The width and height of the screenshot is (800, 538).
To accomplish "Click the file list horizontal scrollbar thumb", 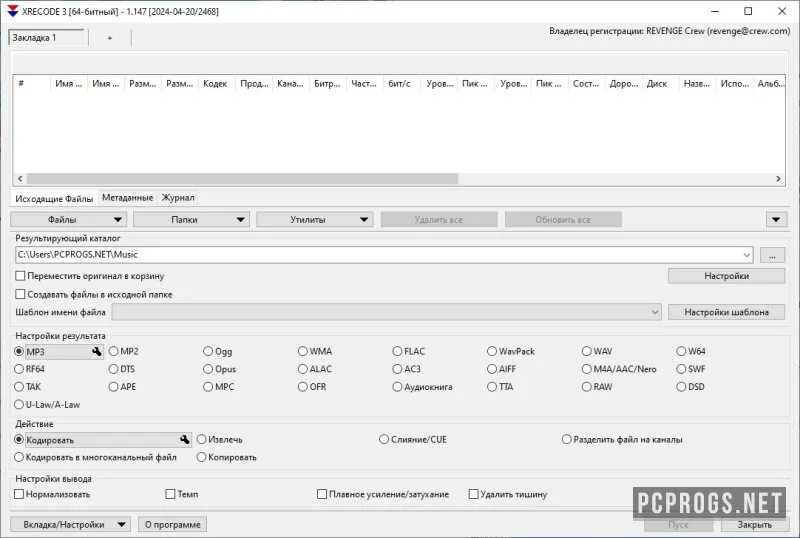I will tap(242, 179).
